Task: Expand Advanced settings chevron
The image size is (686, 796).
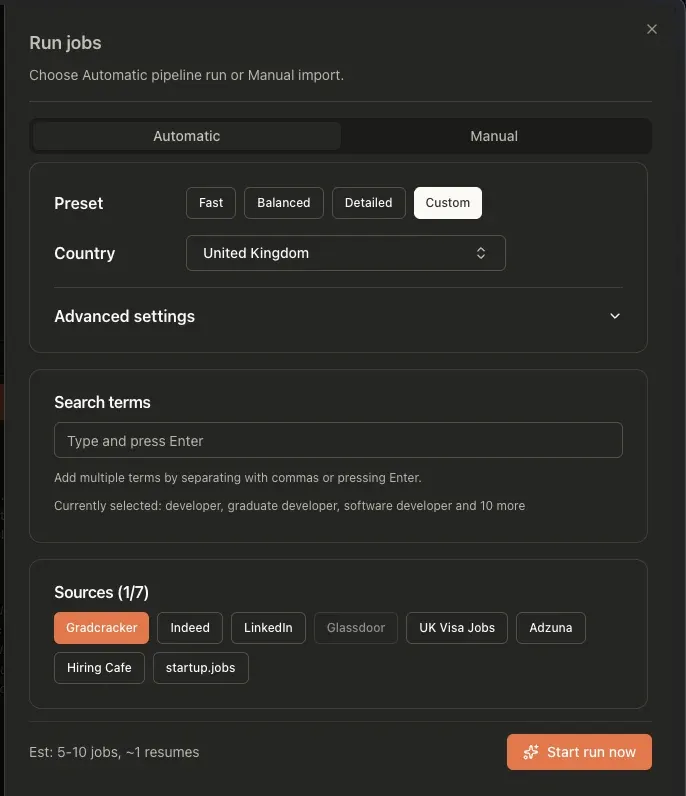Action: tap(614, 316)
